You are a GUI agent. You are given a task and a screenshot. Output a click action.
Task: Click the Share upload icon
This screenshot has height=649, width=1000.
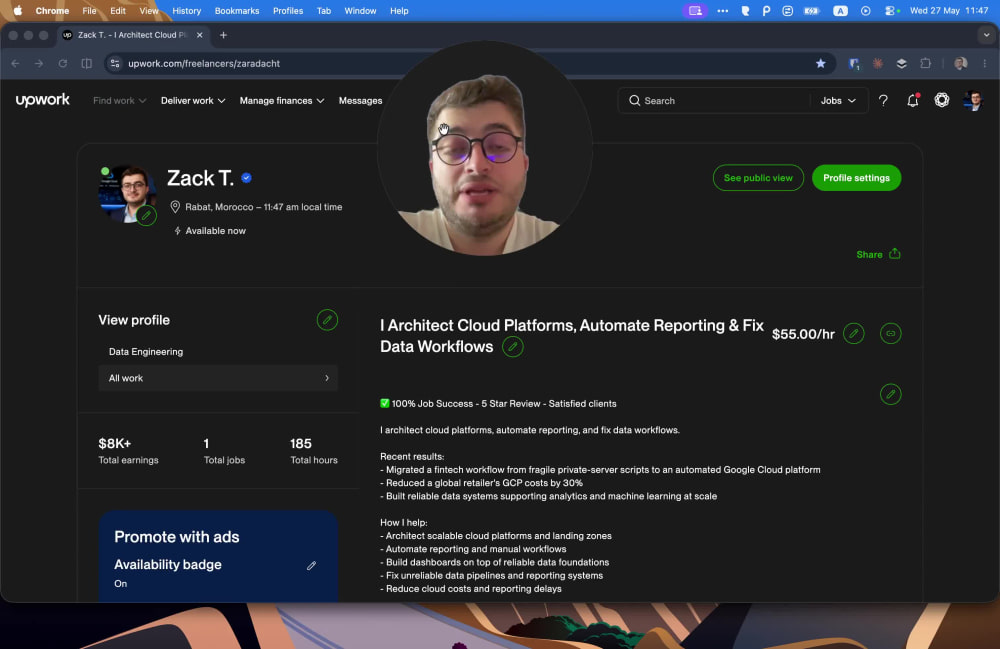point(895,254)
